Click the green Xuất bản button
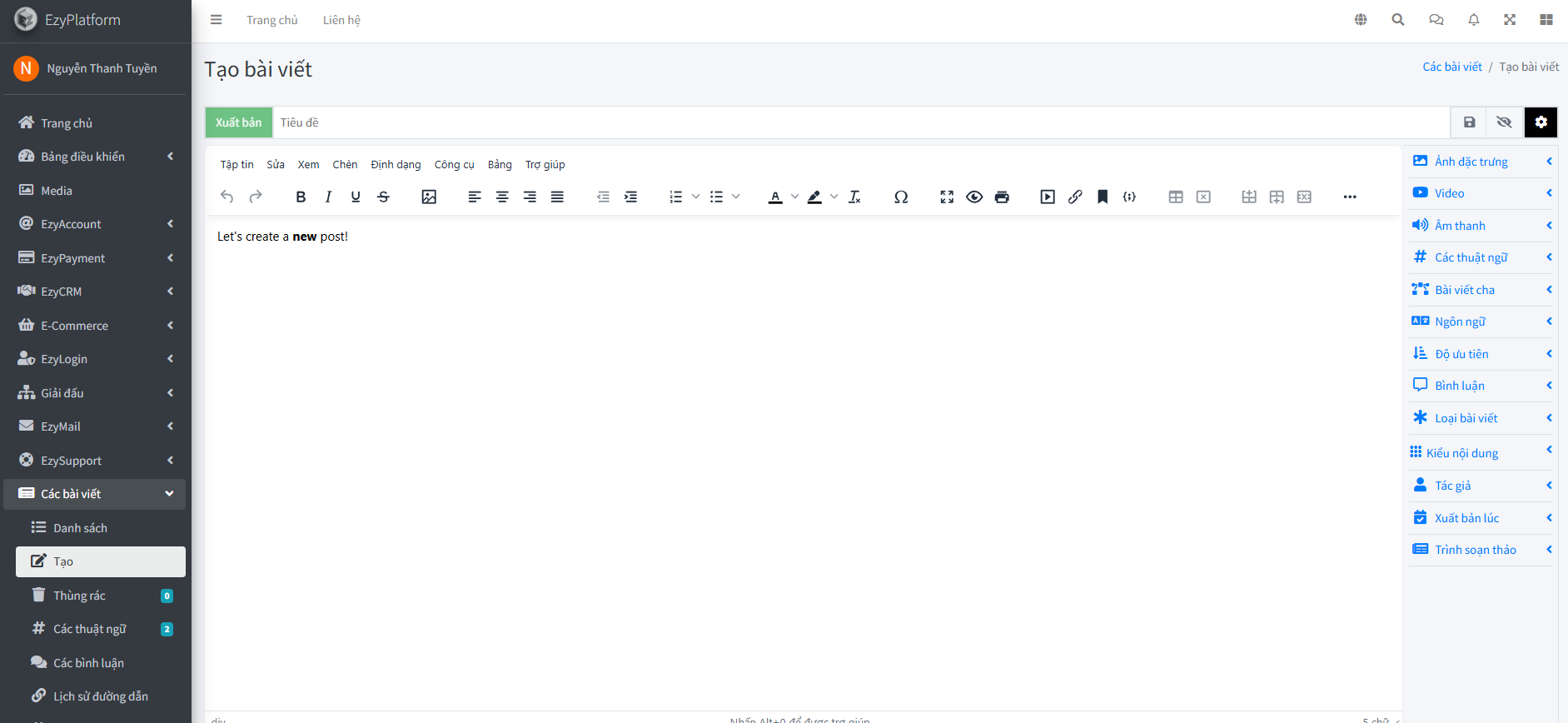This screenshot has width=1568, height=723. (239, 122)
